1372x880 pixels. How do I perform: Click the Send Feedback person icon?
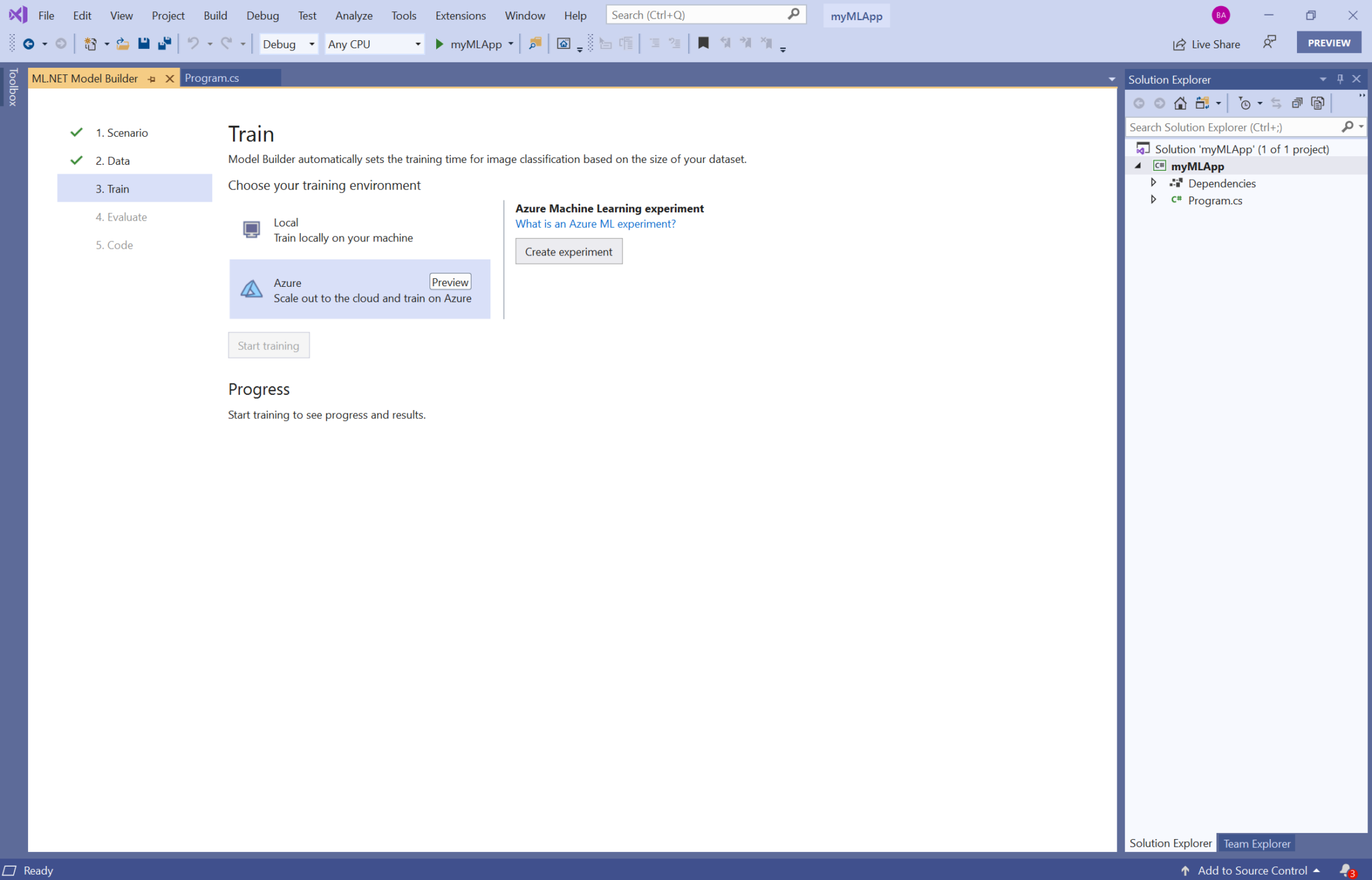1269,43
